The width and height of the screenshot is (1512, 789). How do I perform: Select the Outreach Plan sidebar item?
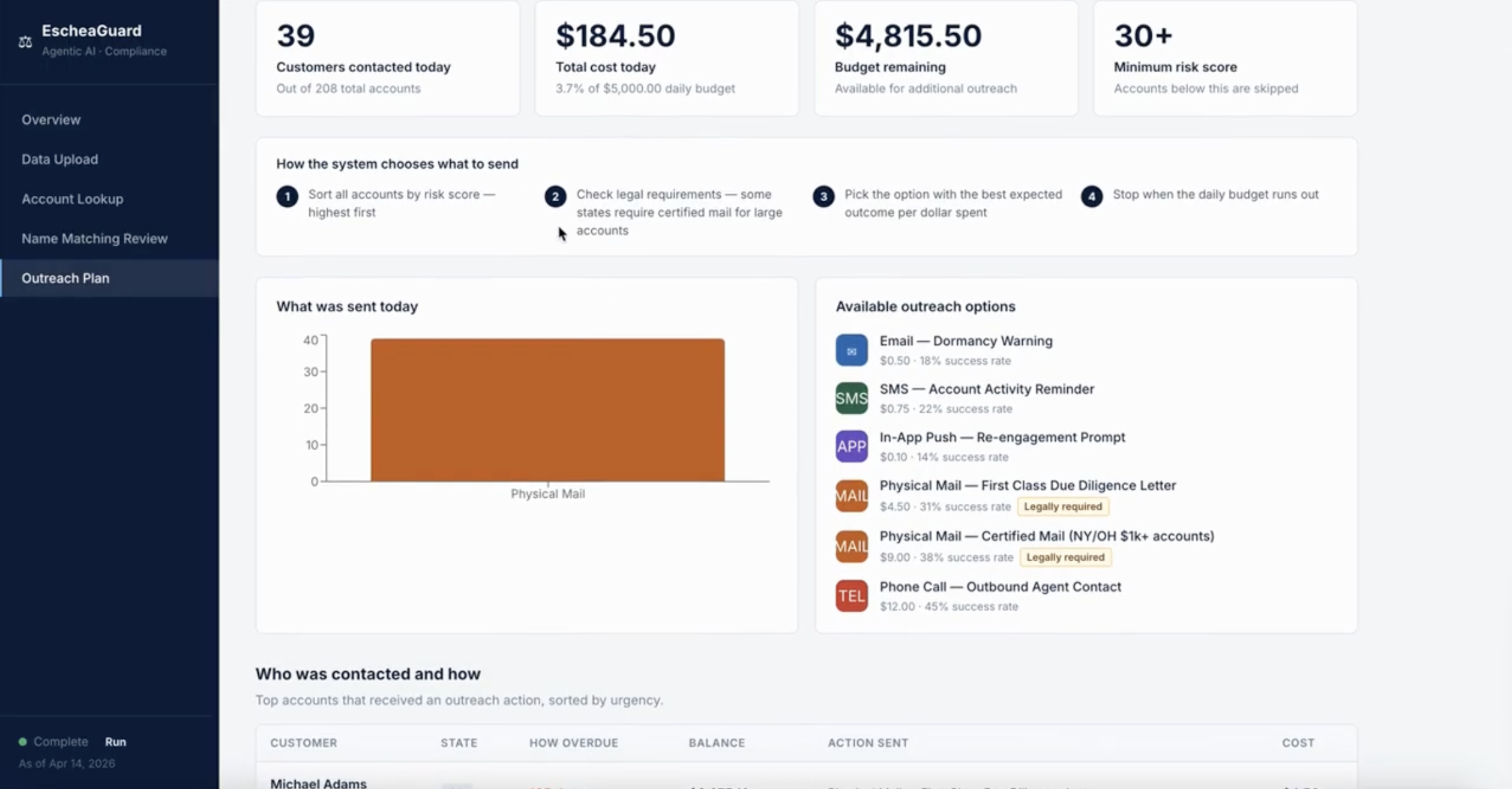[109, 279]
